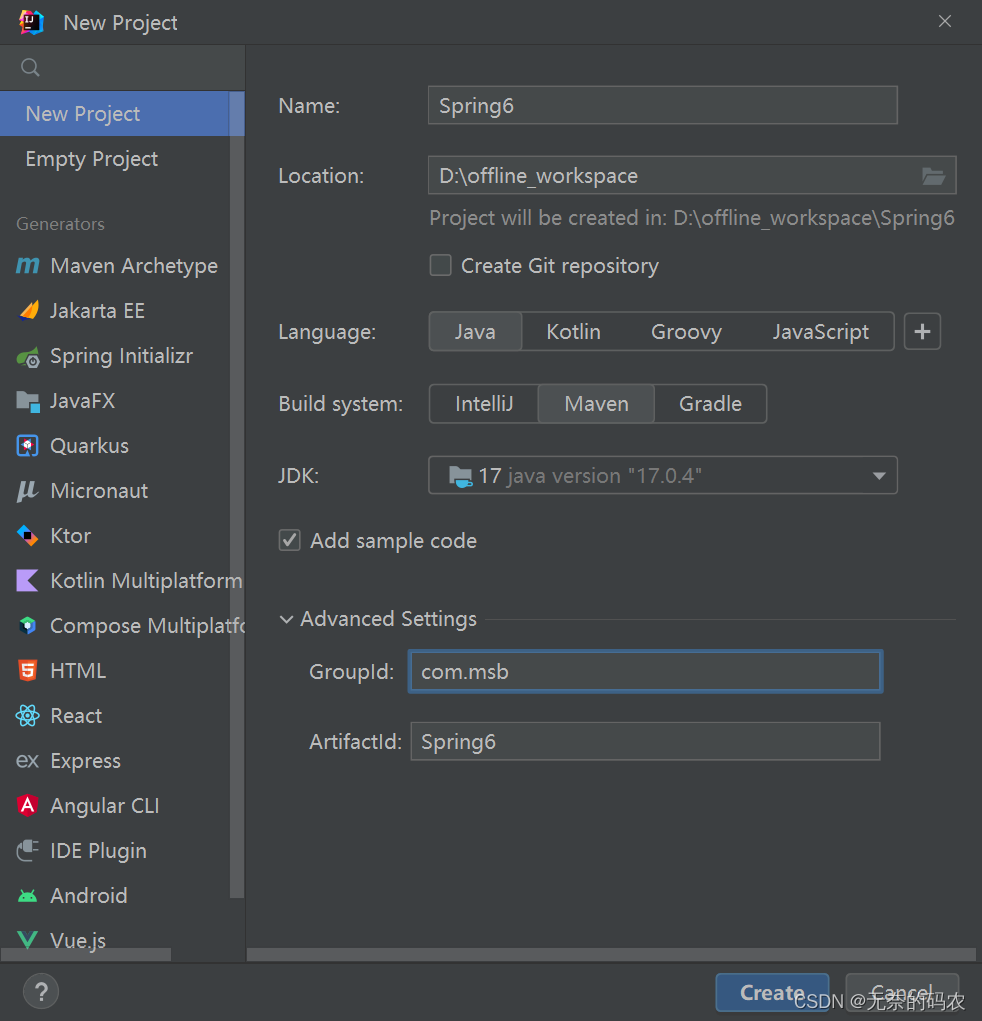The width and height of the screenshot is (982, 1021).
Task: Open the Maven Archetype generator
Action: (x=115, y=266)
